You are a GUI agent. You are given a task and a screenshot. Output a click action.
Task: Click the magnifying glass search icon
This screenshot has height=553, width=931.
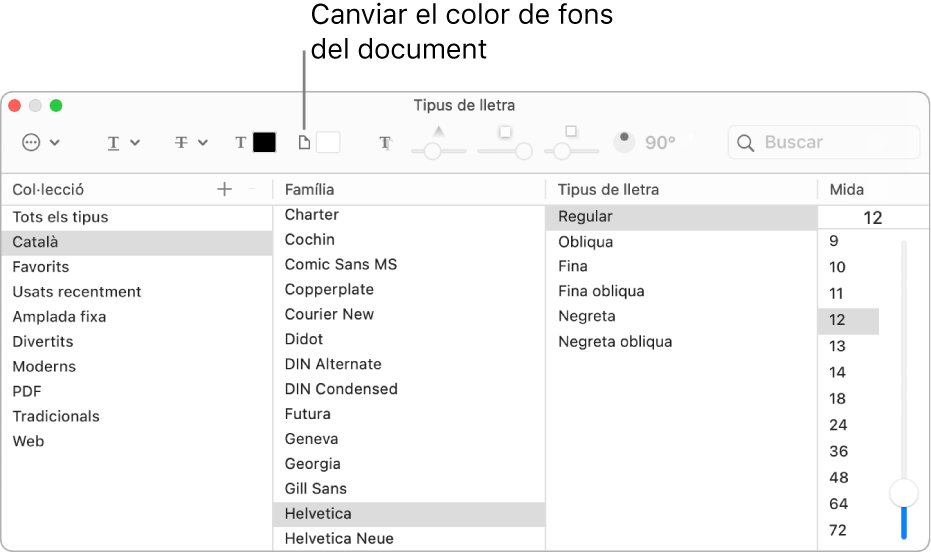(x=745, y=143)
